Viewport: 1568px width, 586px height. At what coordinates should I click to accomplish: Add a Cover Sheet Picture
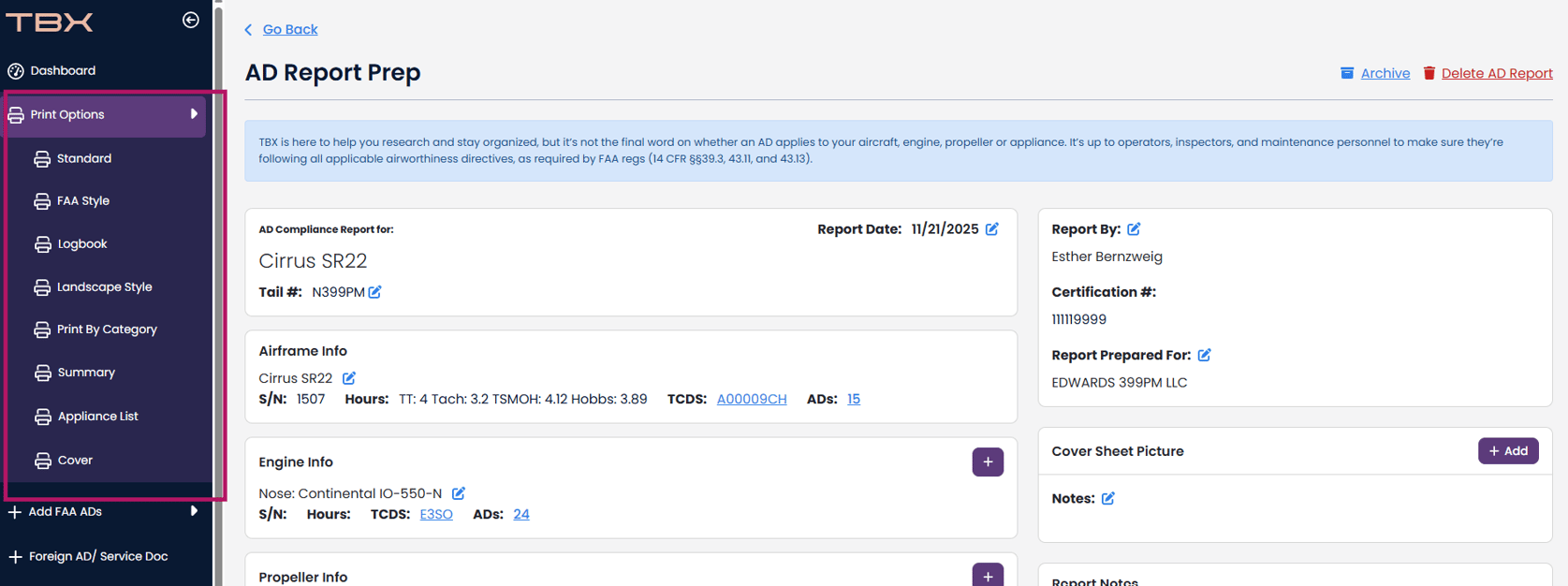[x=1508, y=450]
